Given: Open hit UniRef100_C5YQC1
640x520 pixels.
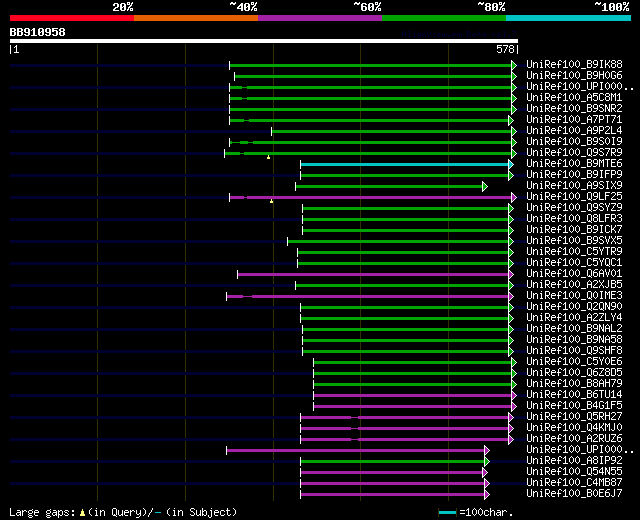Looking at the screenshot, I should [574, 263].
